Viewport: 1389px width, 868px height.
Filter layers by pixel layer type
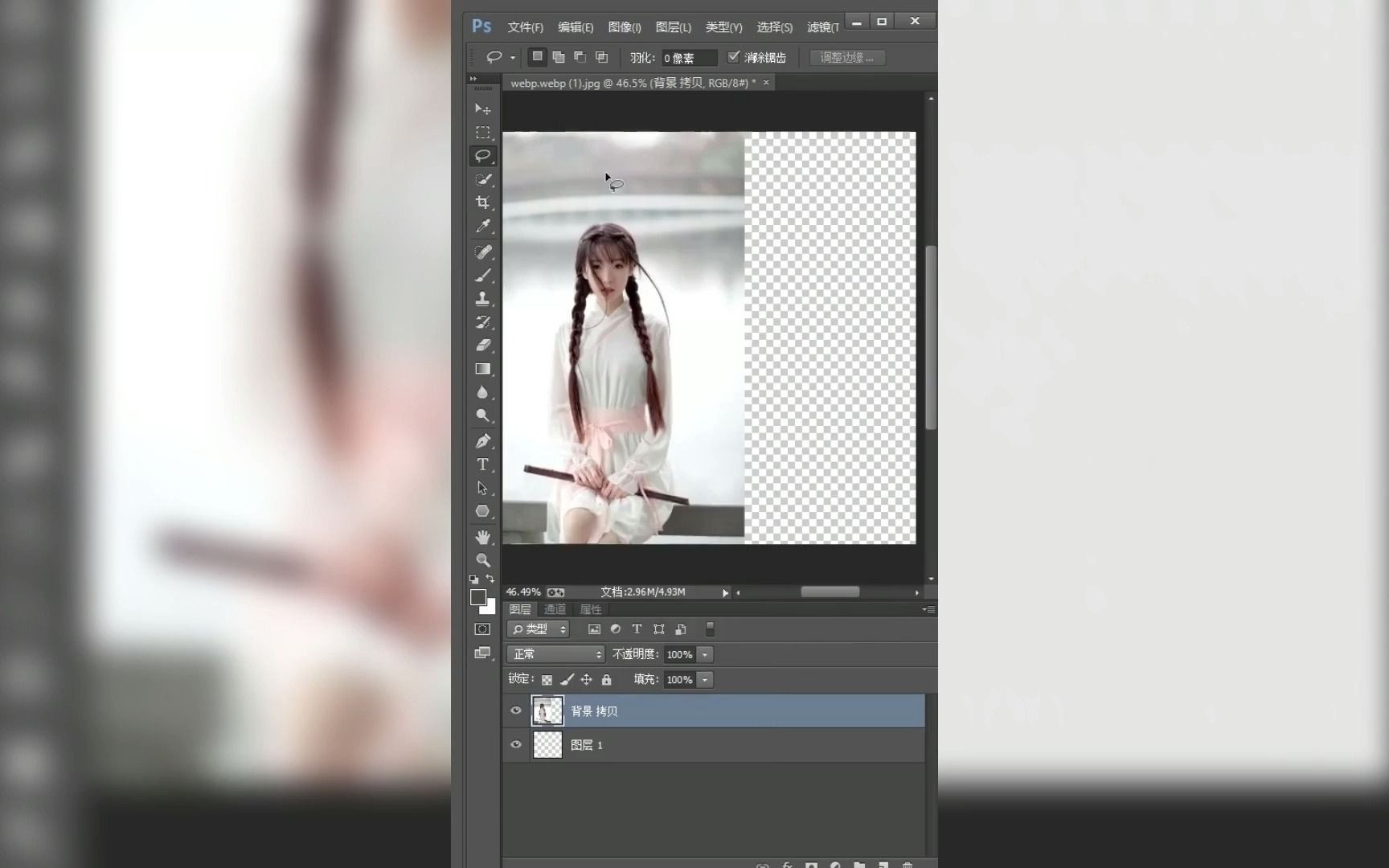click(594, 629)
